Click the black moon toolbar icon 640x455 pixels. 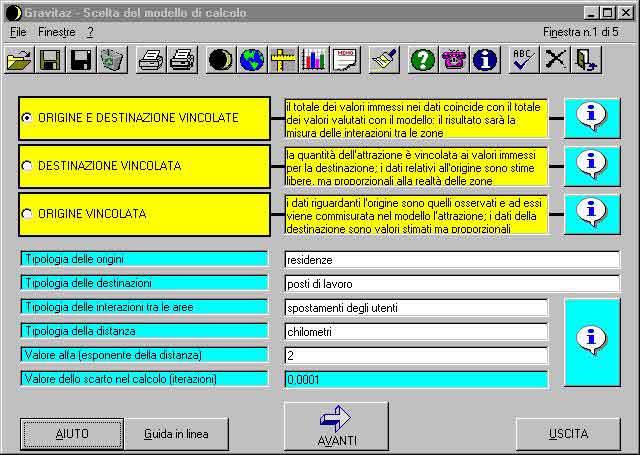point(221,60)
